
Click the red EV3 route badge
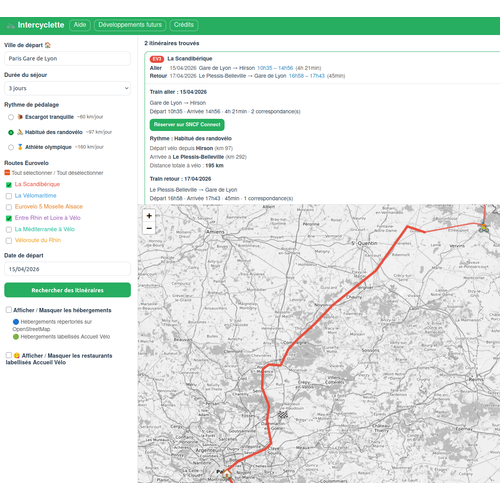click(x=156, y=59)
